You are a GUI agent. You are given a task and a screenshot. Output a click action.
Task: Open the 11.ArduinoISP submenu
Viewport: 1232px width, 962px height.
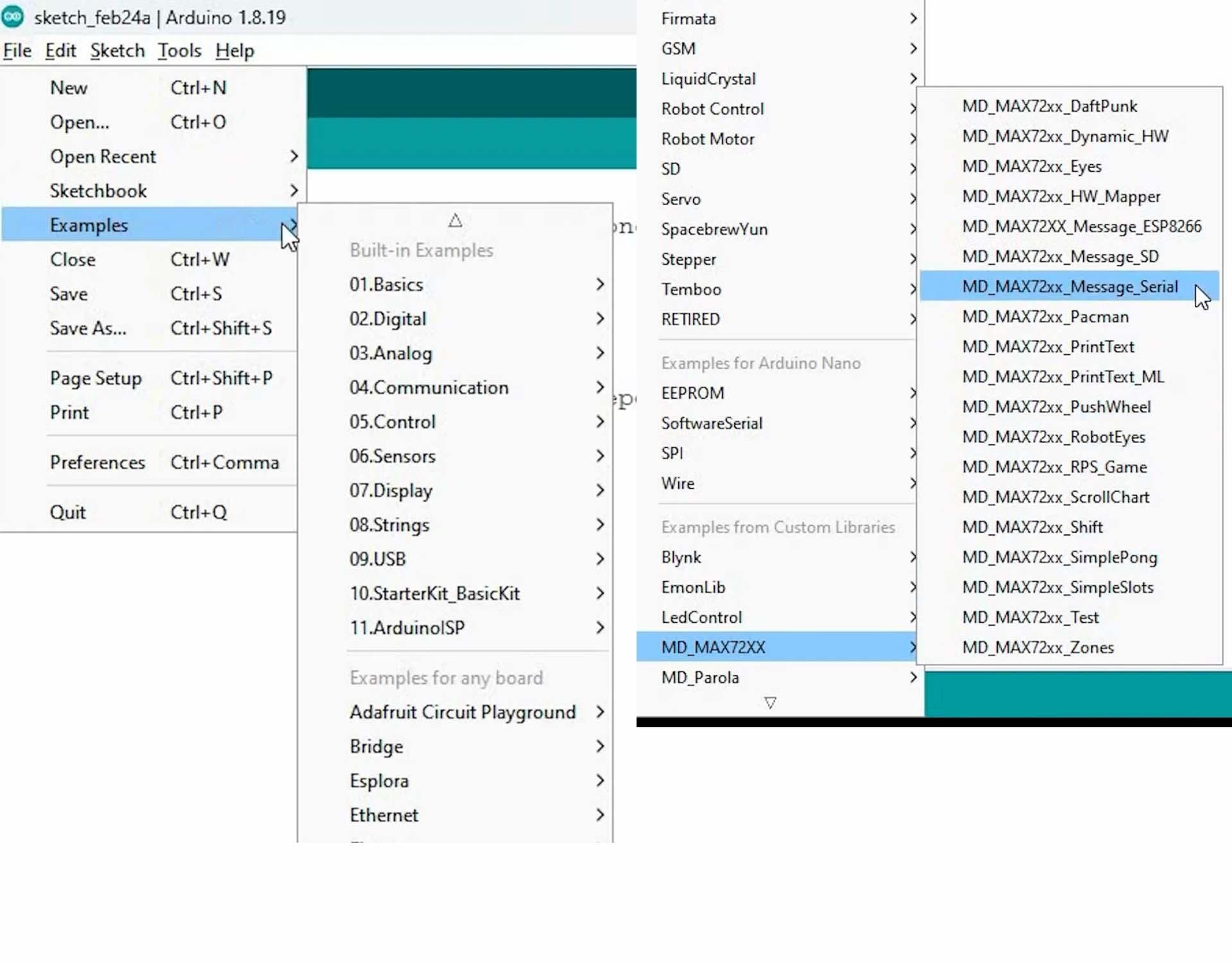(x=456, y=628)
